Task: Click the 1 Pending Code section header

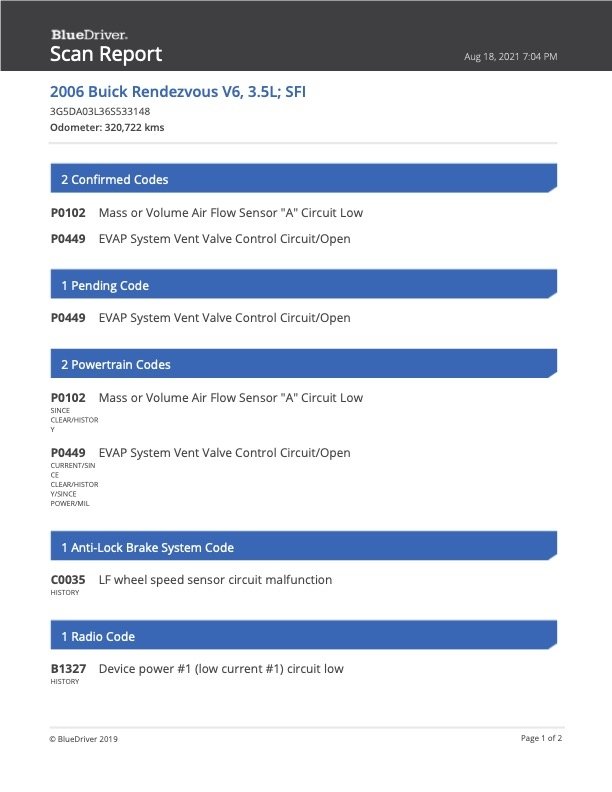Action: click(104, 286)
